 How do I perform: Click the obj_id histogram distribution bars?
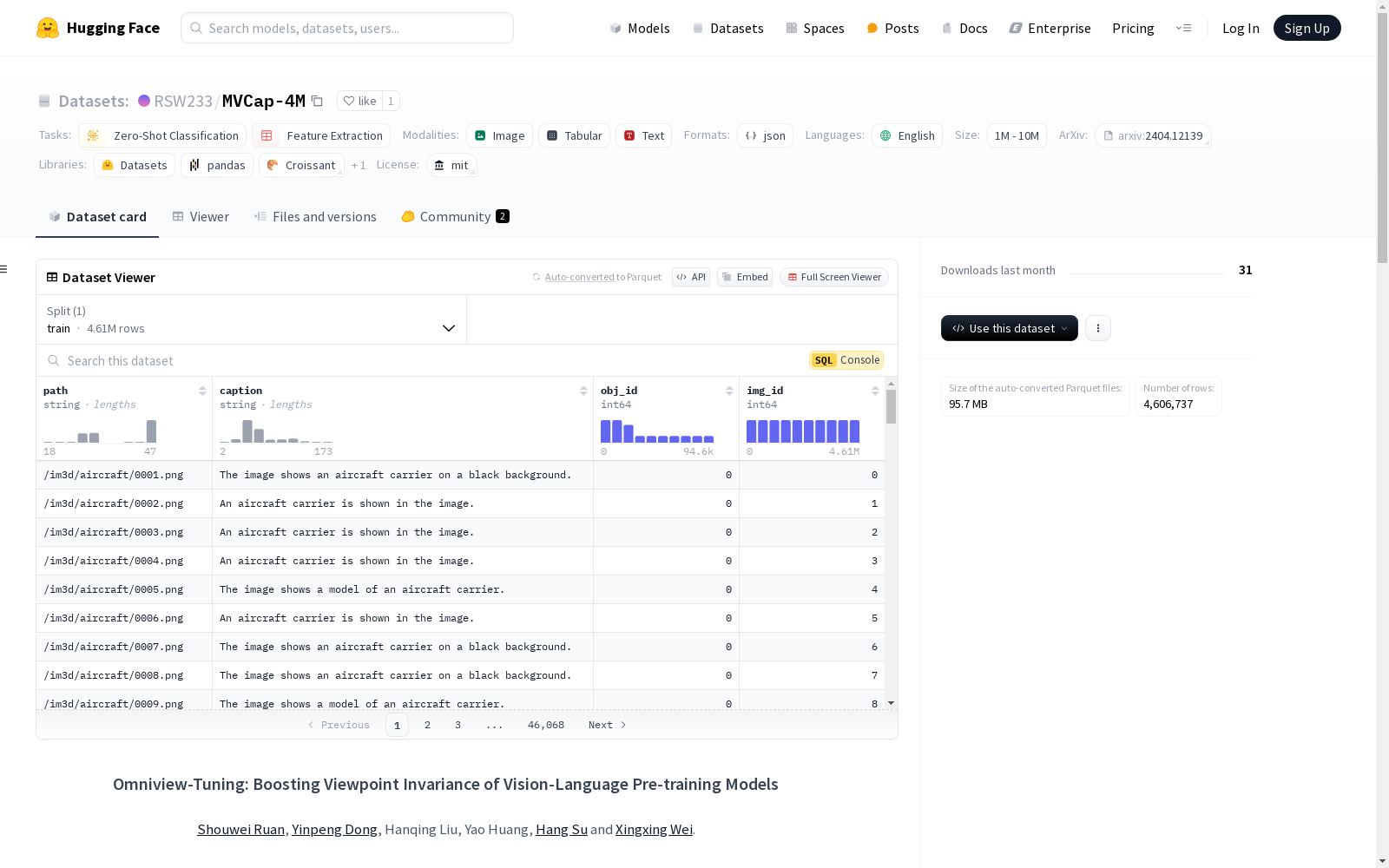click(x=657, y=431)
